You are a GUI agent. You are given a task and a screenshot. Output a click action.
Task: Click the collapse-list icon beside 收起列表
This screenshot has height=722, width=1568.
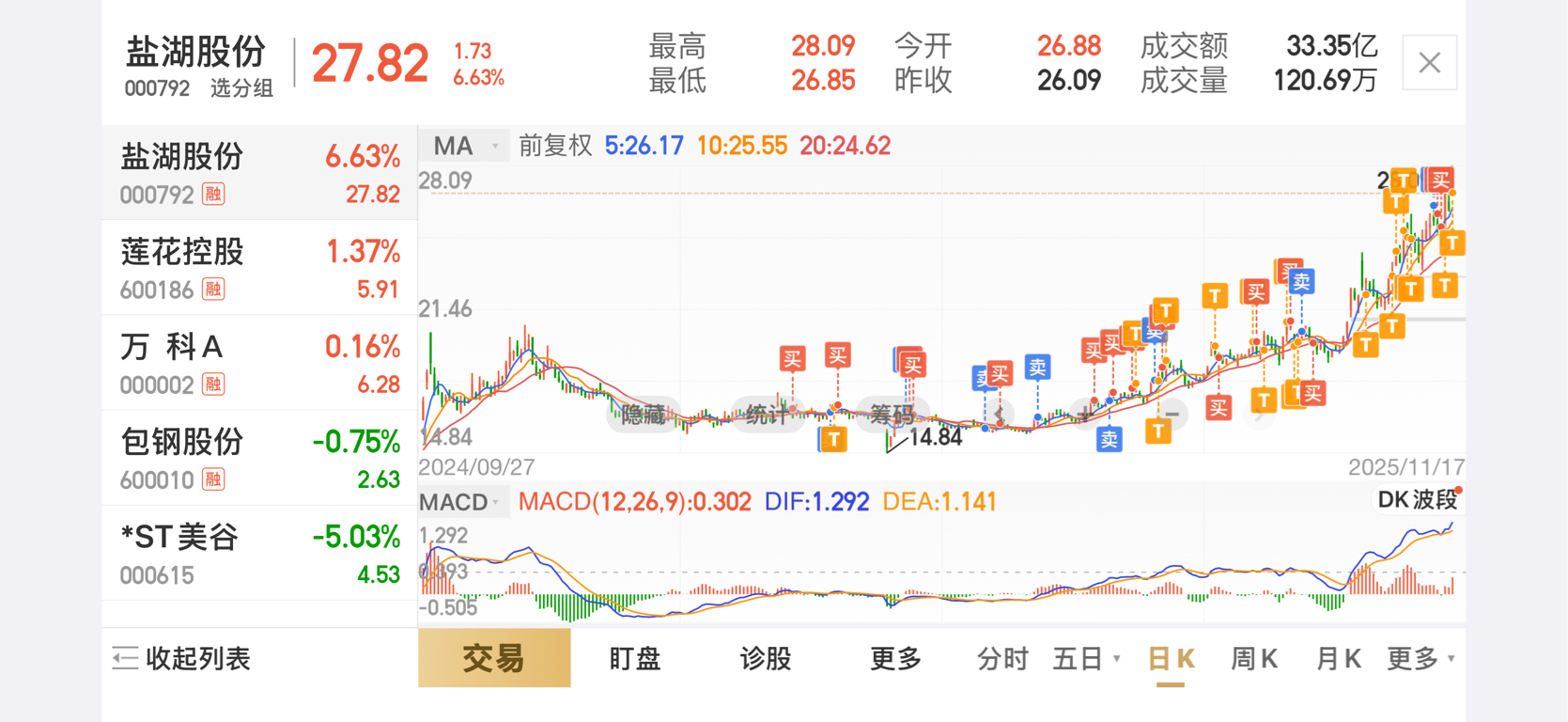point(125,658)
